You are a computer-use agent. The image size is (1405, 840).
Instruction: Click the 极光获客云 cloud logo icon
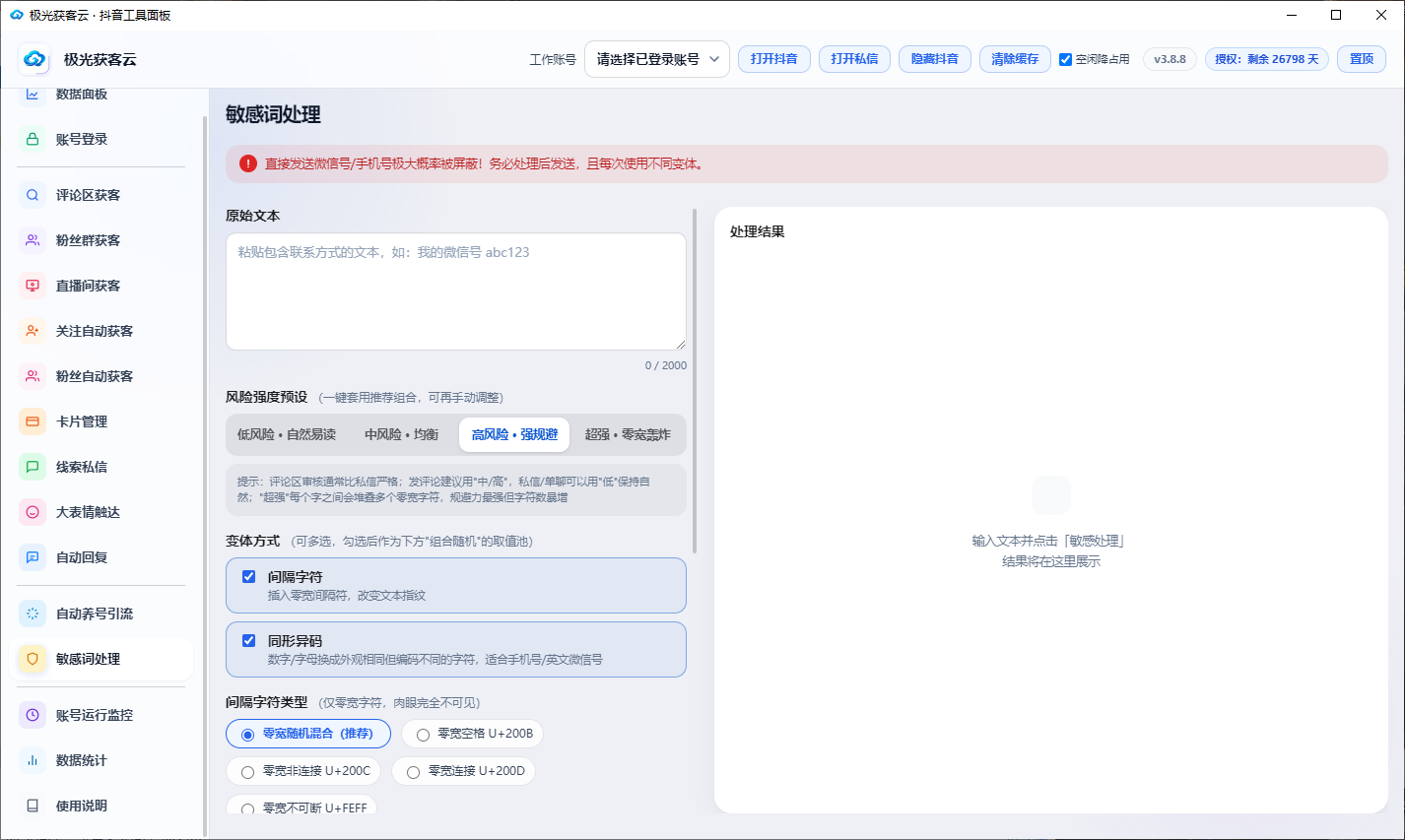[x=34, y=59]
